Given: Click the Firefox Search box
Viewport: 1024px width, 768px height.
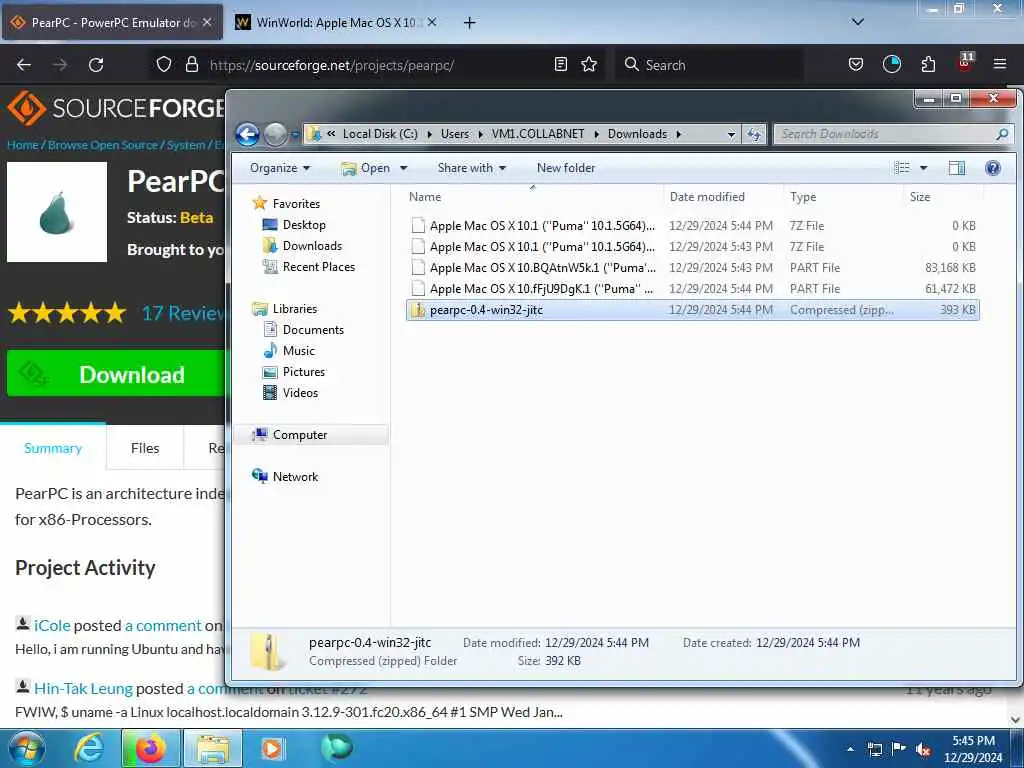Looking at the screenshot, I should [710, 65].
